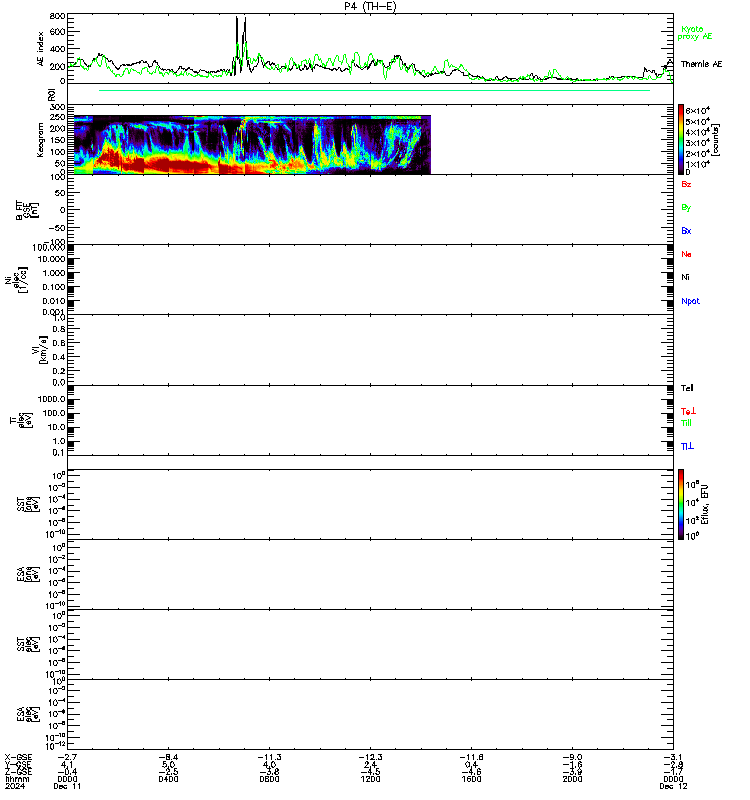
Task: Click the 0400 time tick label
Action: pyautogui.click(x=168, y=779)
